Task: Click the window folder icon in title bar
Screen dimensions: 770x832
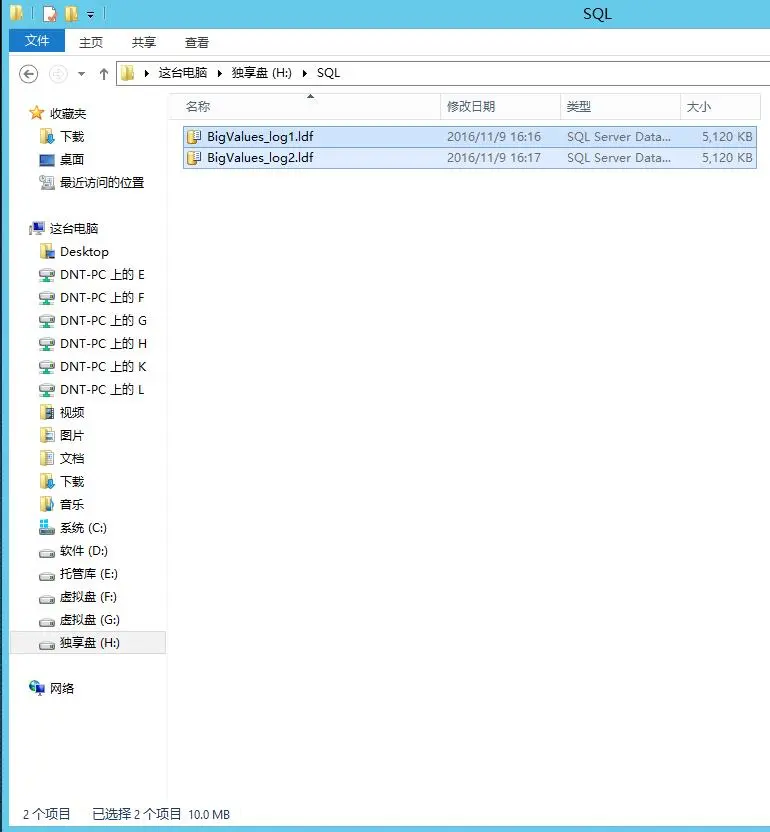Action: tap(16, 13)
